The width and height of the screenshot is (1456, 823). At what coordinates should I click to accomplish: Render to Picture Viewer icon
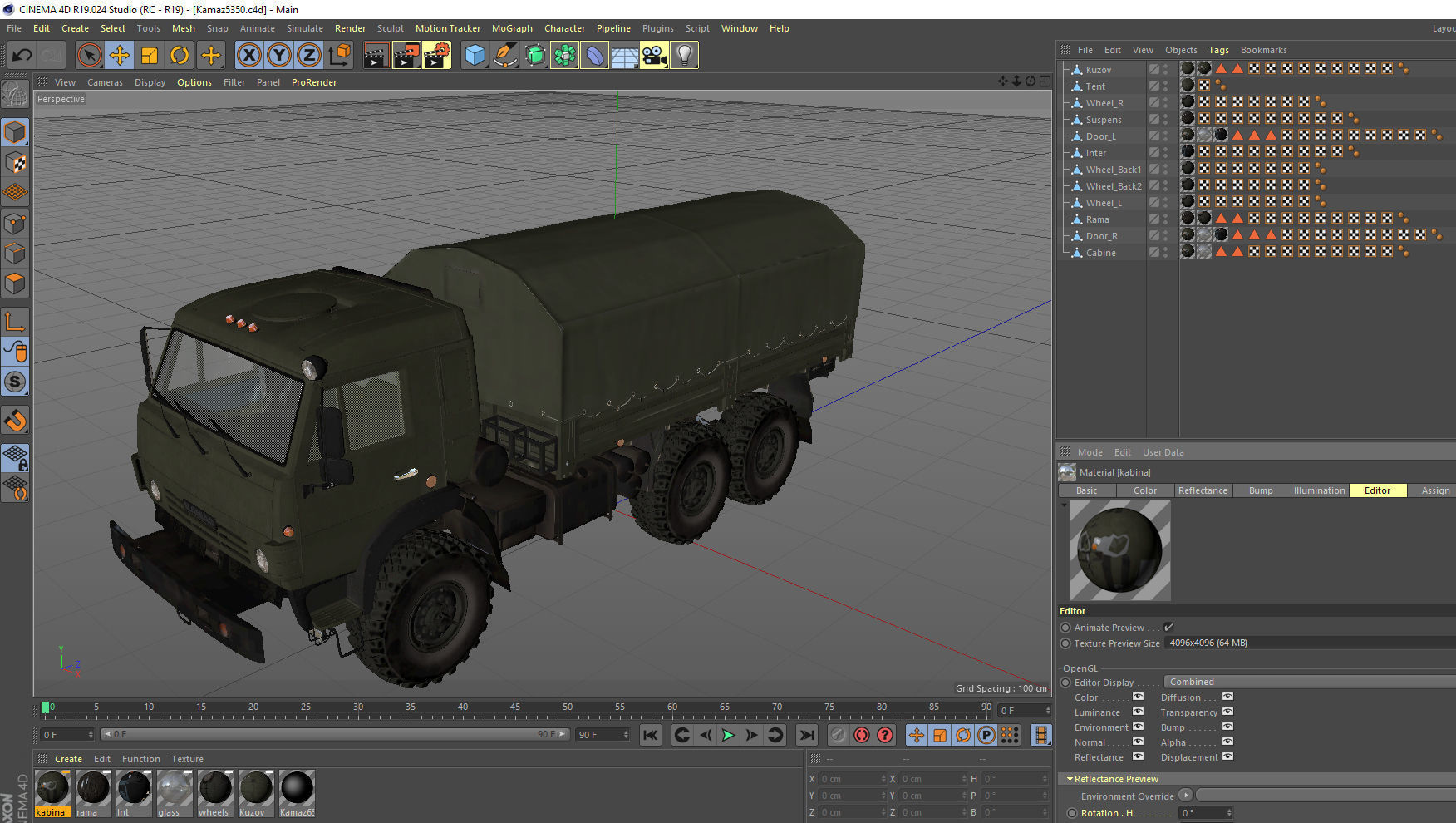406,56
